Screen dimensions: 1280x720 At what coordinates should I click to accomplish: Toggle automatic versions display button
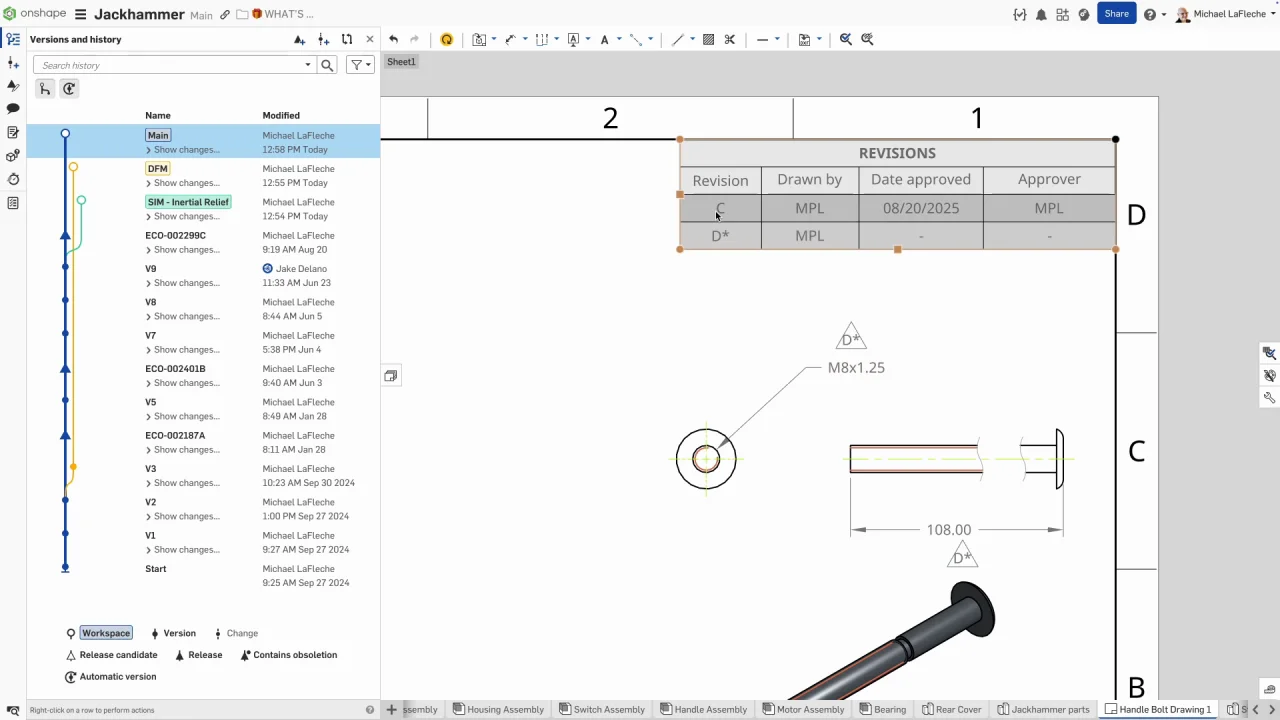pos(69,89)
